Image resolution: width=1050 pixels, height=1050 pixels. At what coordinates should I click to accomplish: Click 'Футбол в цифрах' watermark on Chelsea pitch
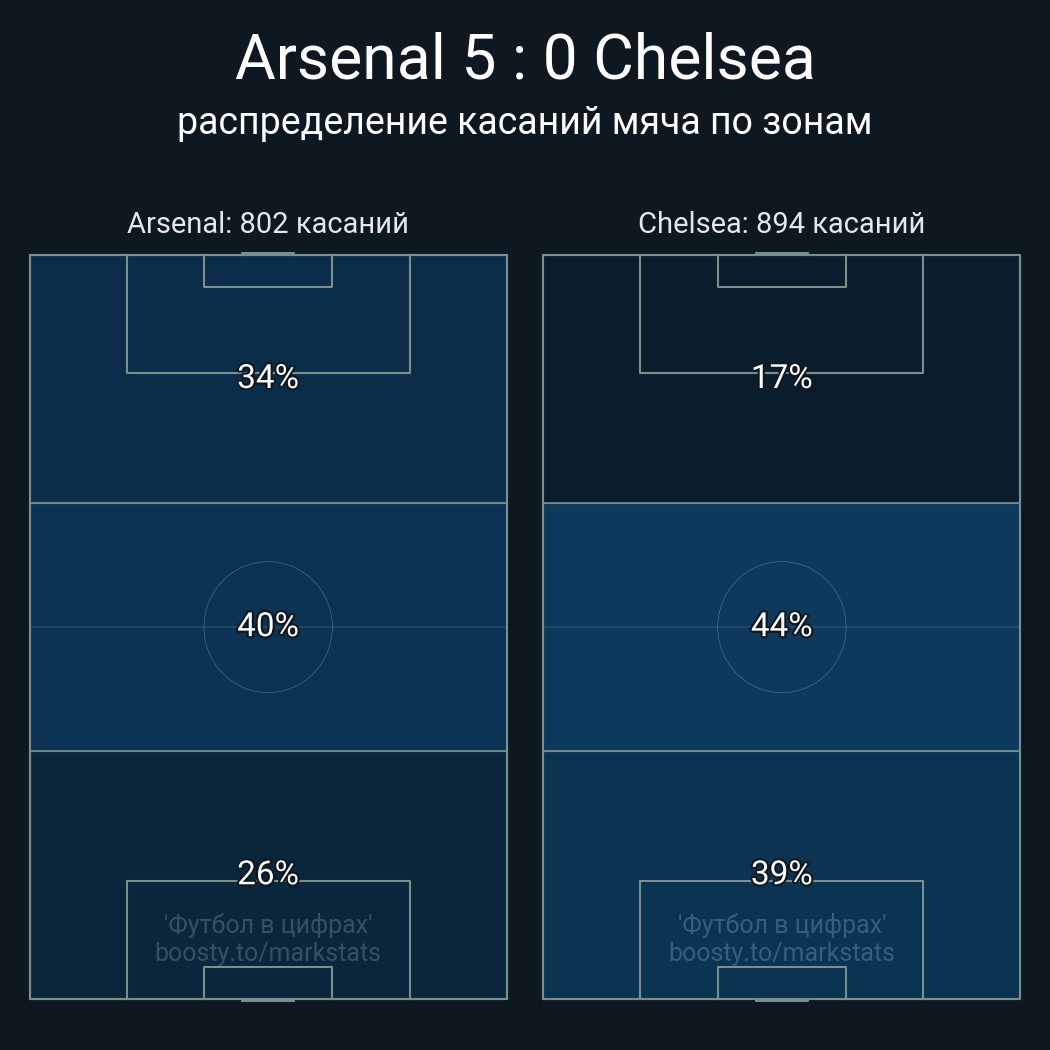pos(781,924)
